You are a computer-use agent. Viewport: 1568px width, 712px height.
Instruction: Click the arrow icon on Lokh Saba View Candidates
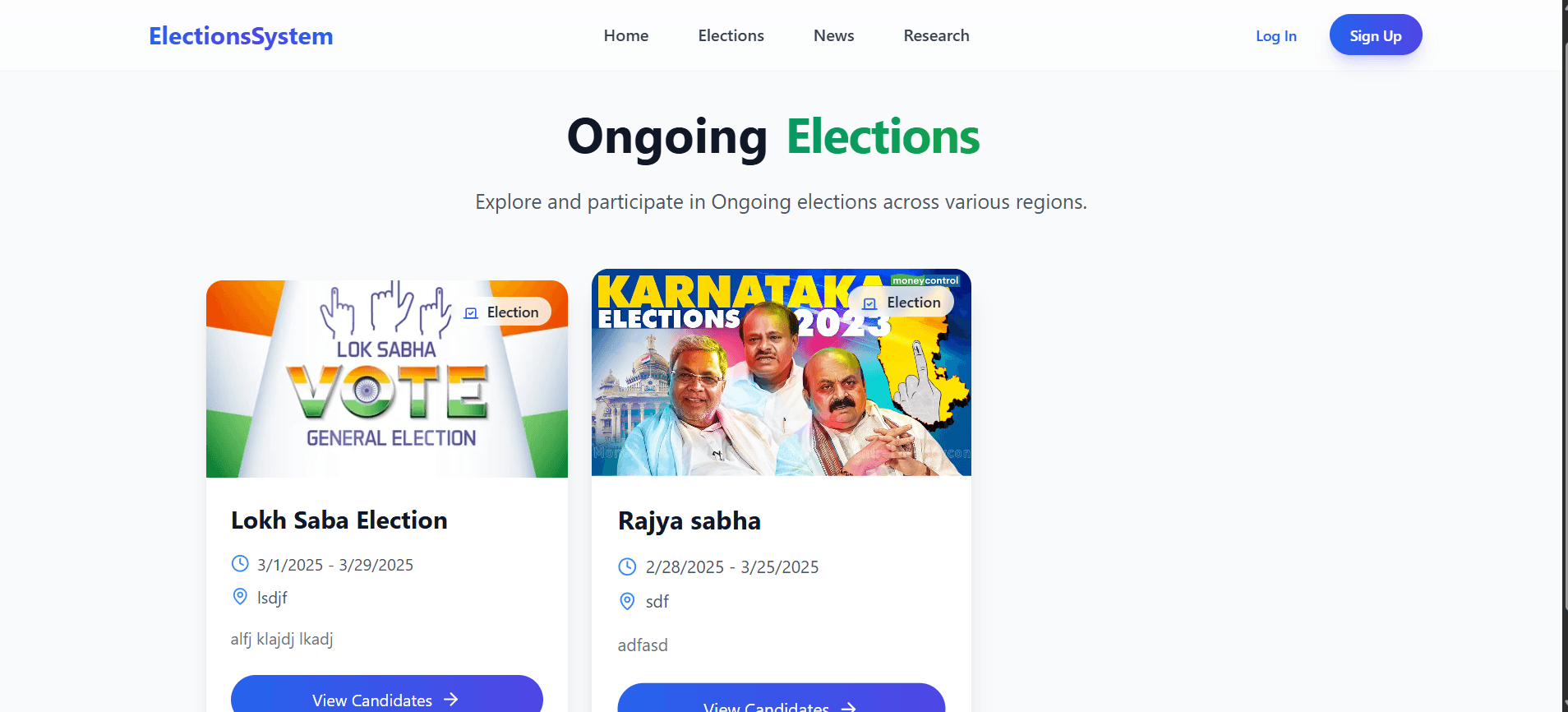451,700
